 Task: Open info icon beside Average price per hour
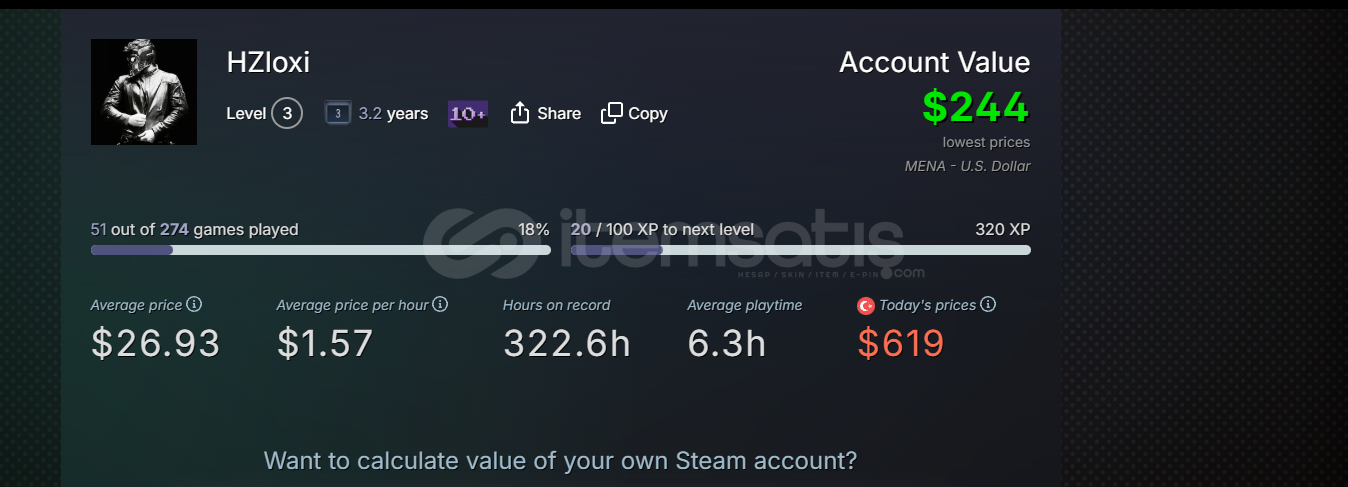pos(440,304)
